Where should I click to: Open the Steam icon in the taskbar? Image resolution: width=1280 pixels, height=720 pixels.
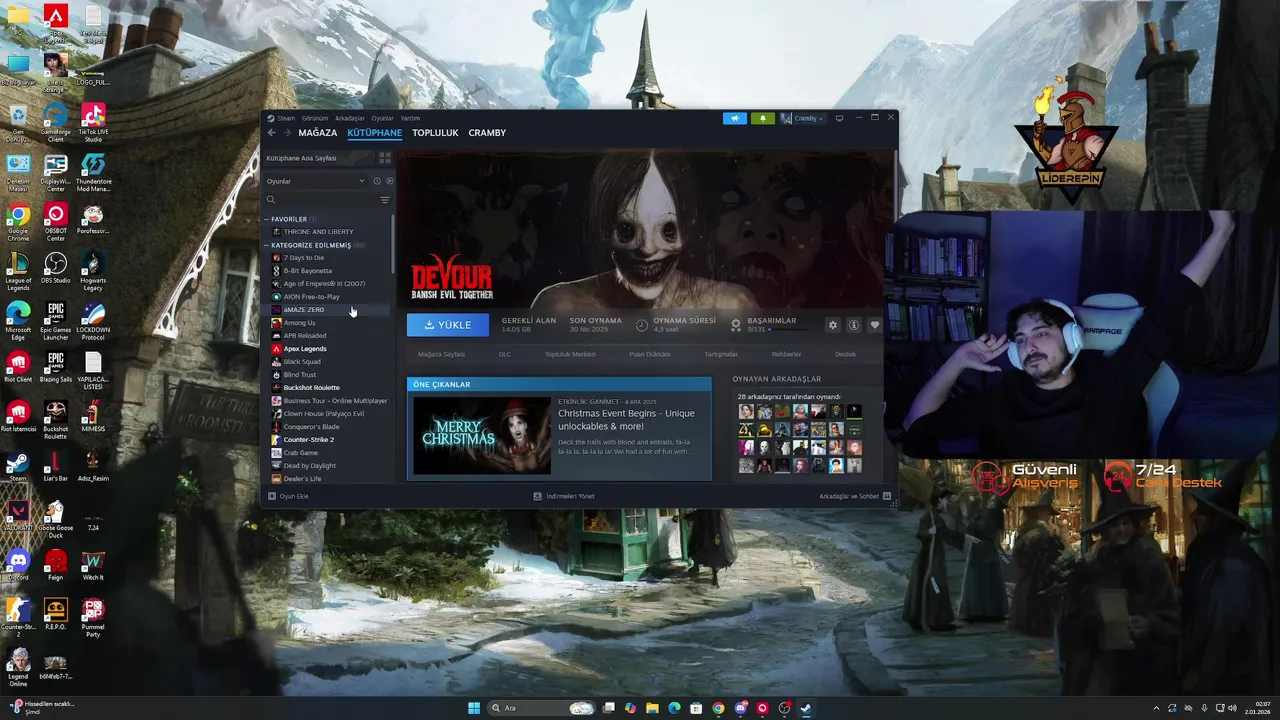coord(806,708)
